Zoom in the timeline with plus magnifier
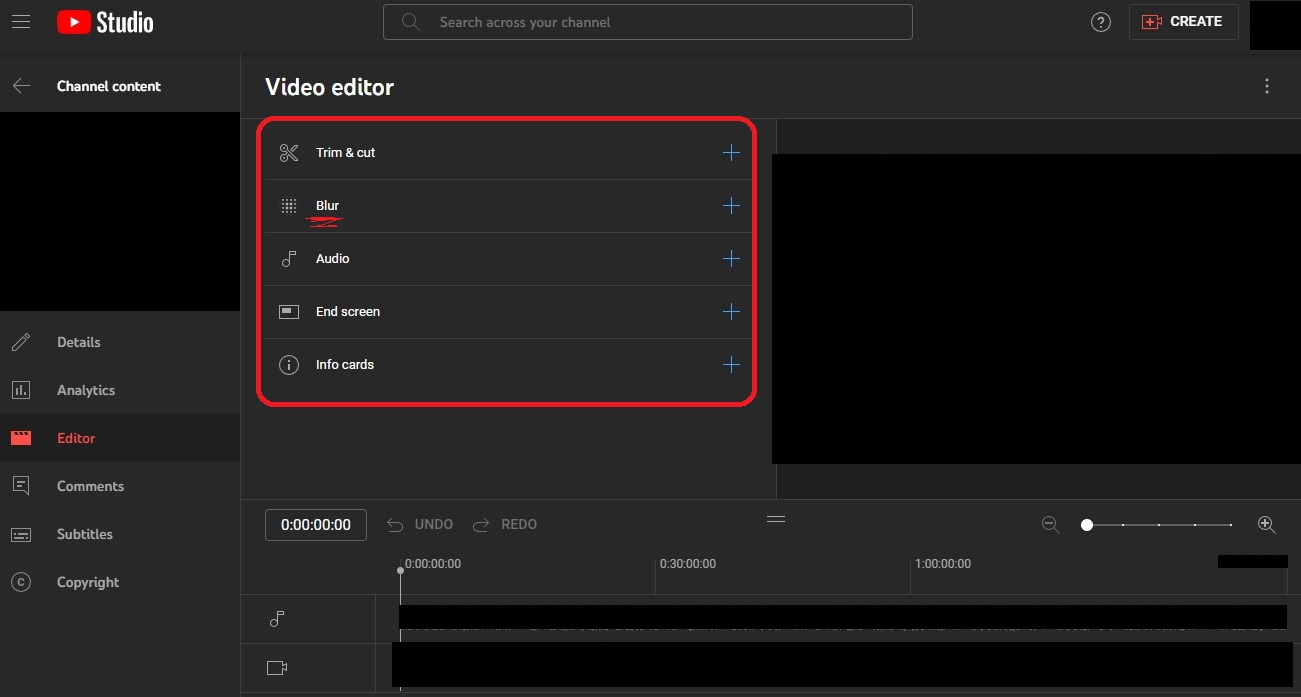The width and height of the screenshot is (1301, 697). tap(1266, 524)
